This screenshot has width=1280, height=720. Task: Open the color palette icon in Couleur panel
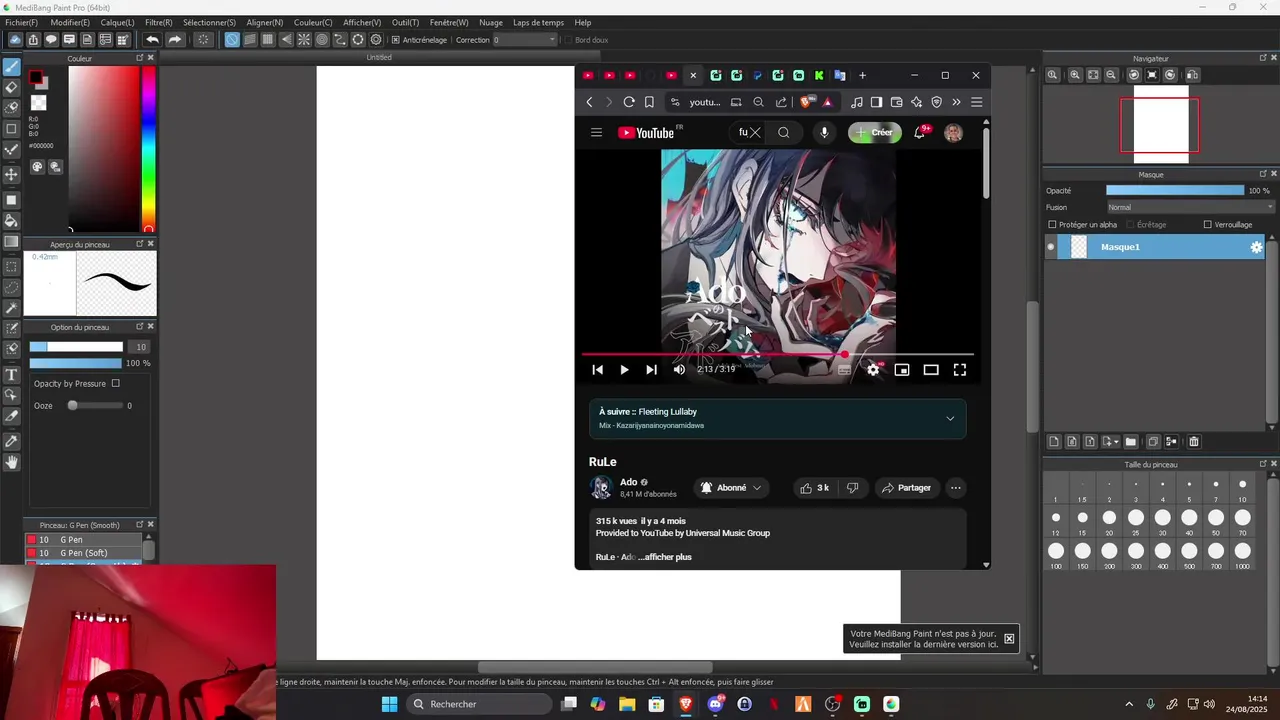pyautogui.click(x=37, y=167)
